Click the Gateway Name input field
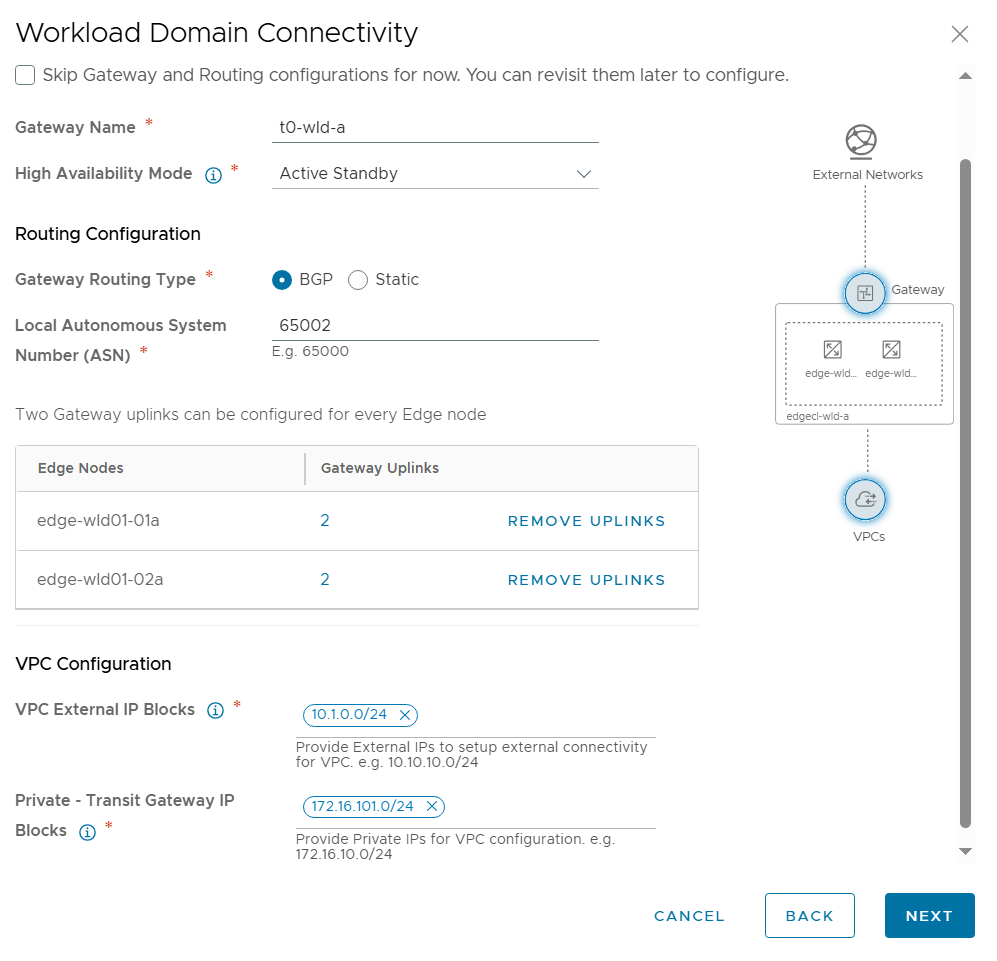 pyautogui.click(x=435, y=128)
